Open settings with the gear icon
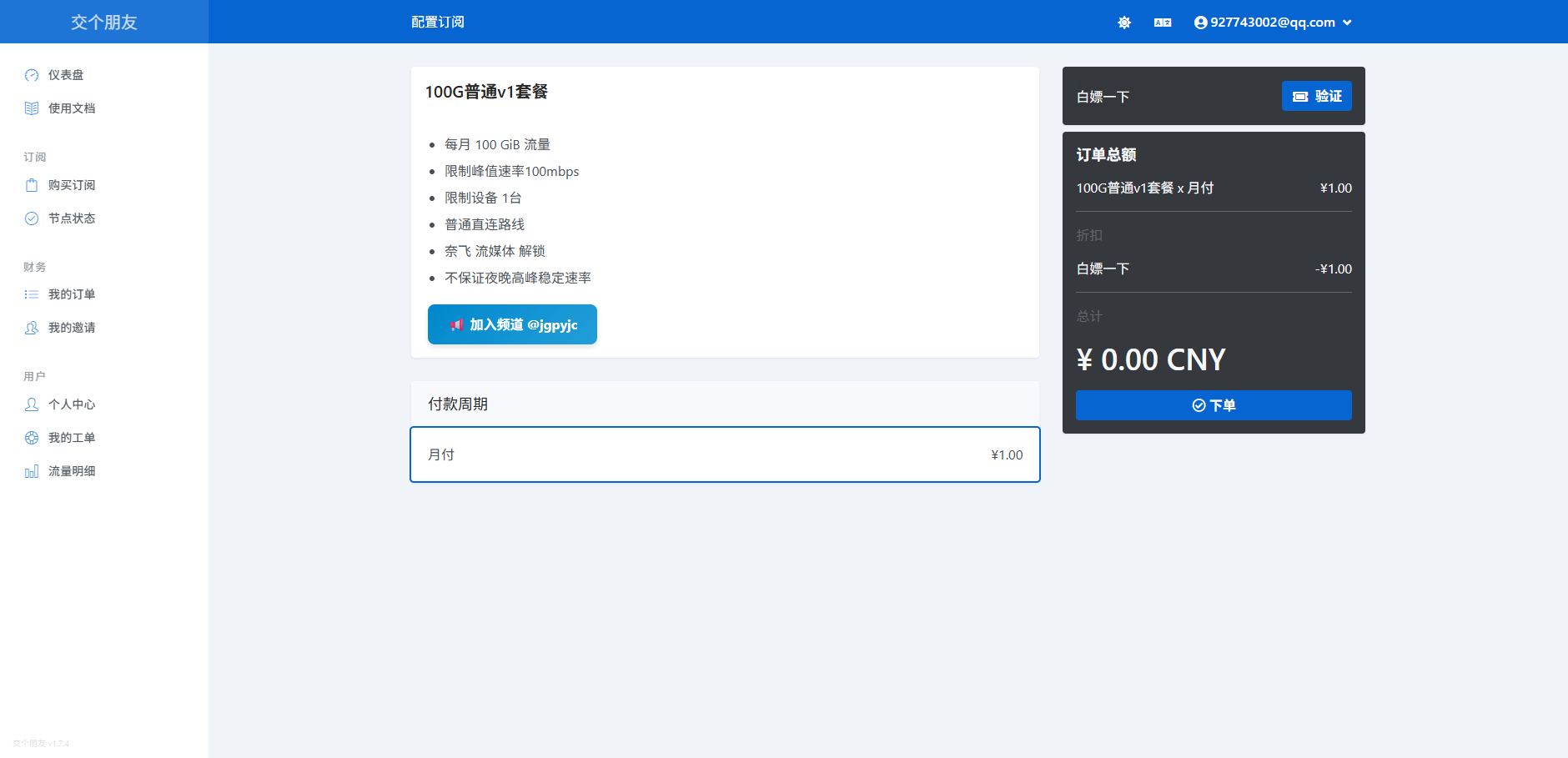This screenshot has height=758, width=1568. tap(1123, 23)
